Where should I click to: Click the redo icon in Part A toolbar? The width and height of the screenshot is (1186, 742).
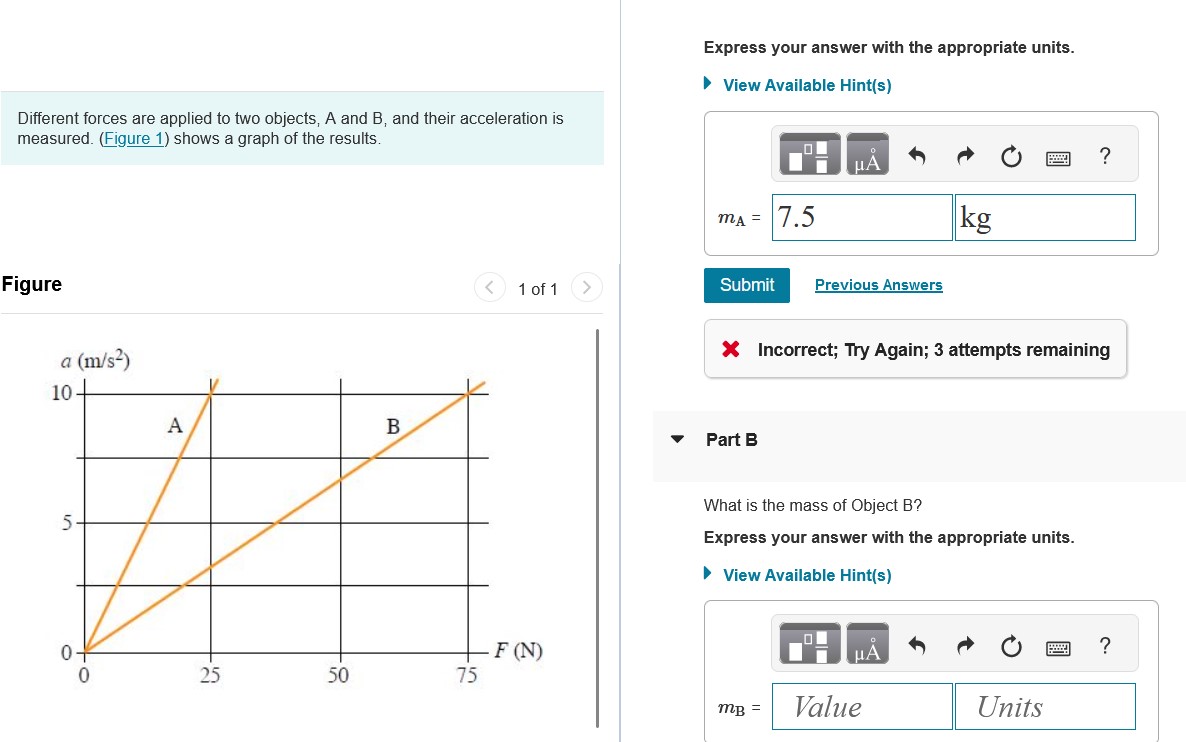click(964, 156)
